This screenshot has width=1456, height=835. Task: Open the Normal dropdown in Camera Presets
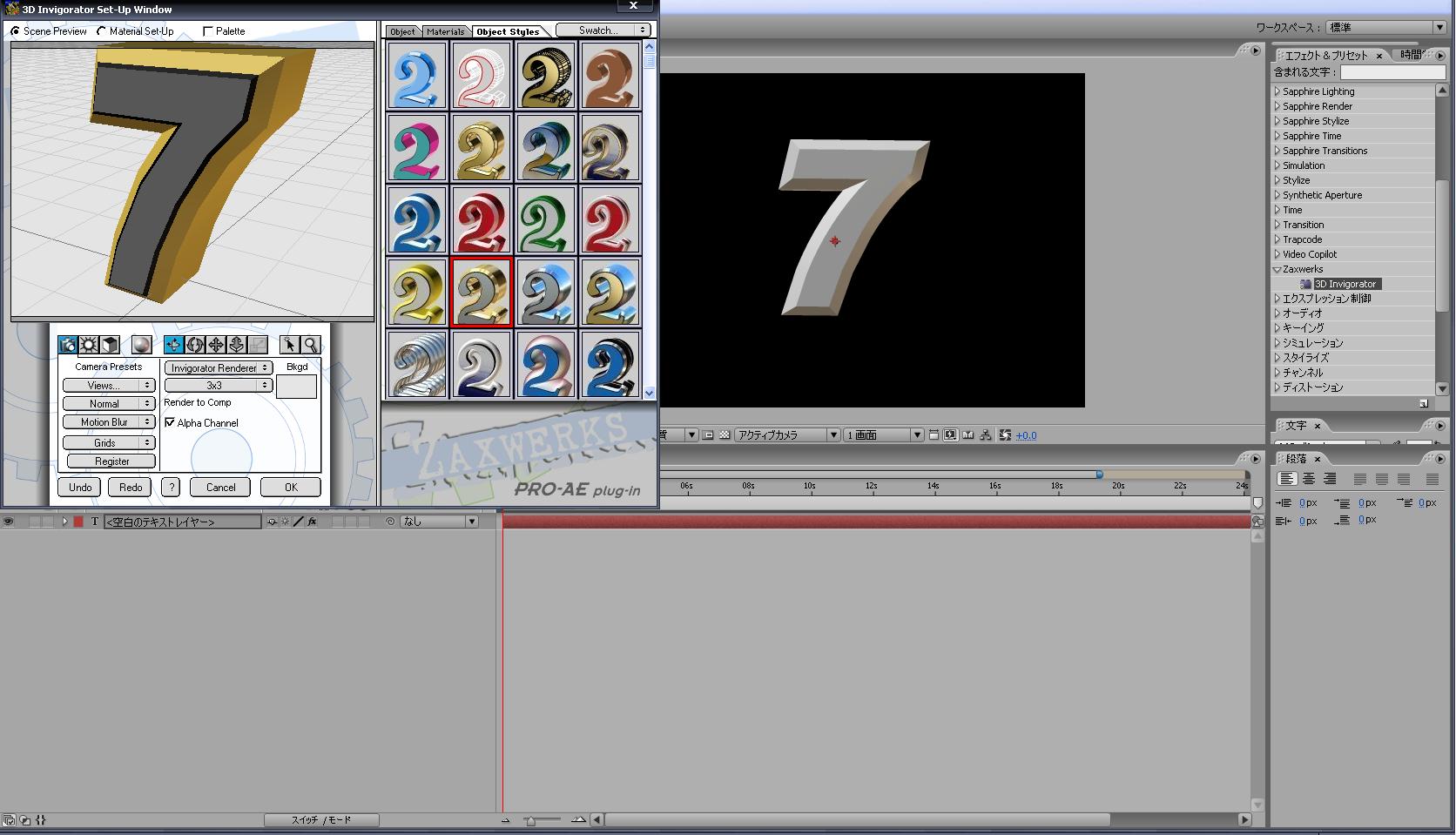(x=109, y=403)
